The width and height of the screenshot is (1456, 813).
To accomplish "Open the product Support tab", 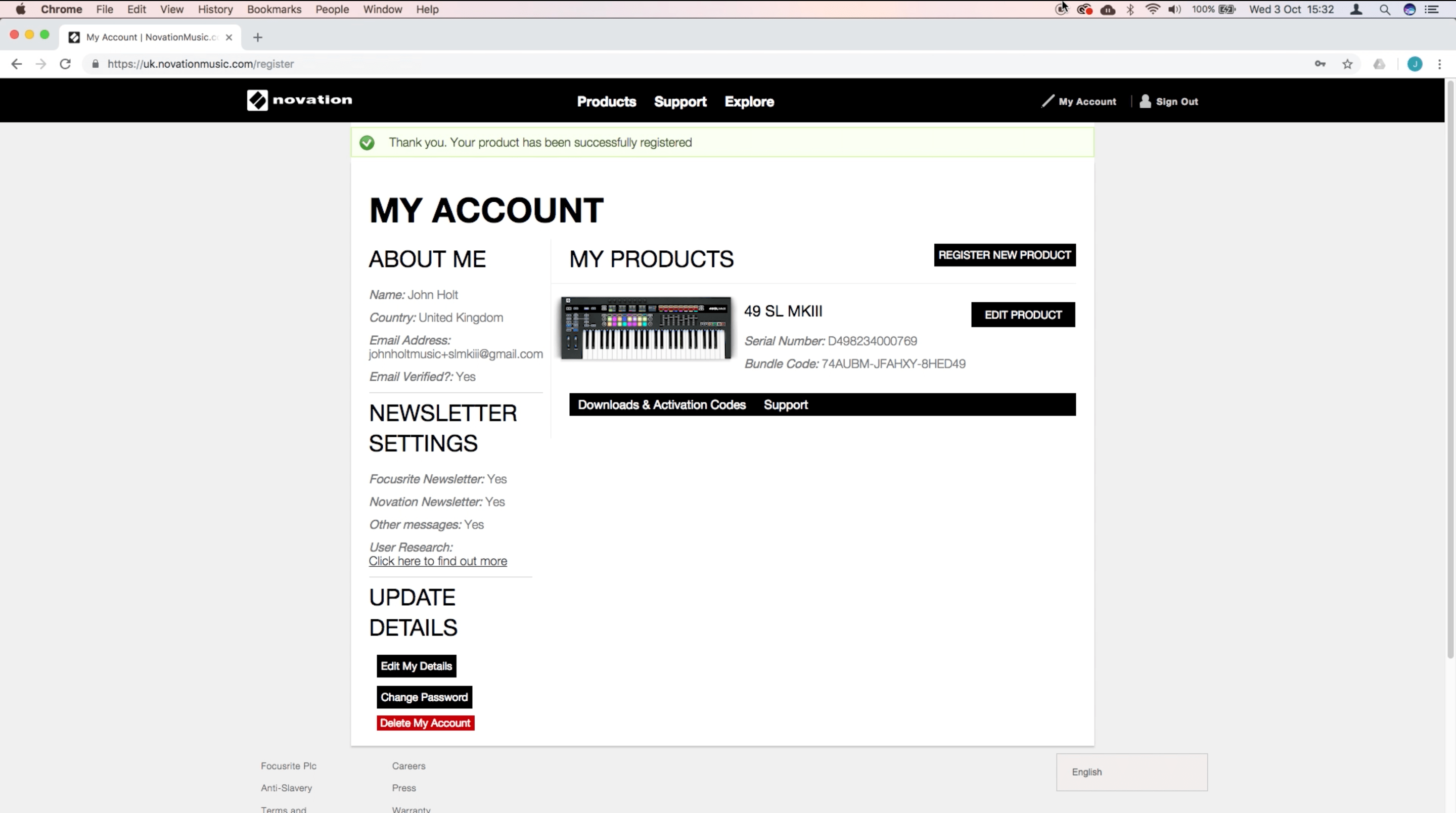I will tap(786, 405).
